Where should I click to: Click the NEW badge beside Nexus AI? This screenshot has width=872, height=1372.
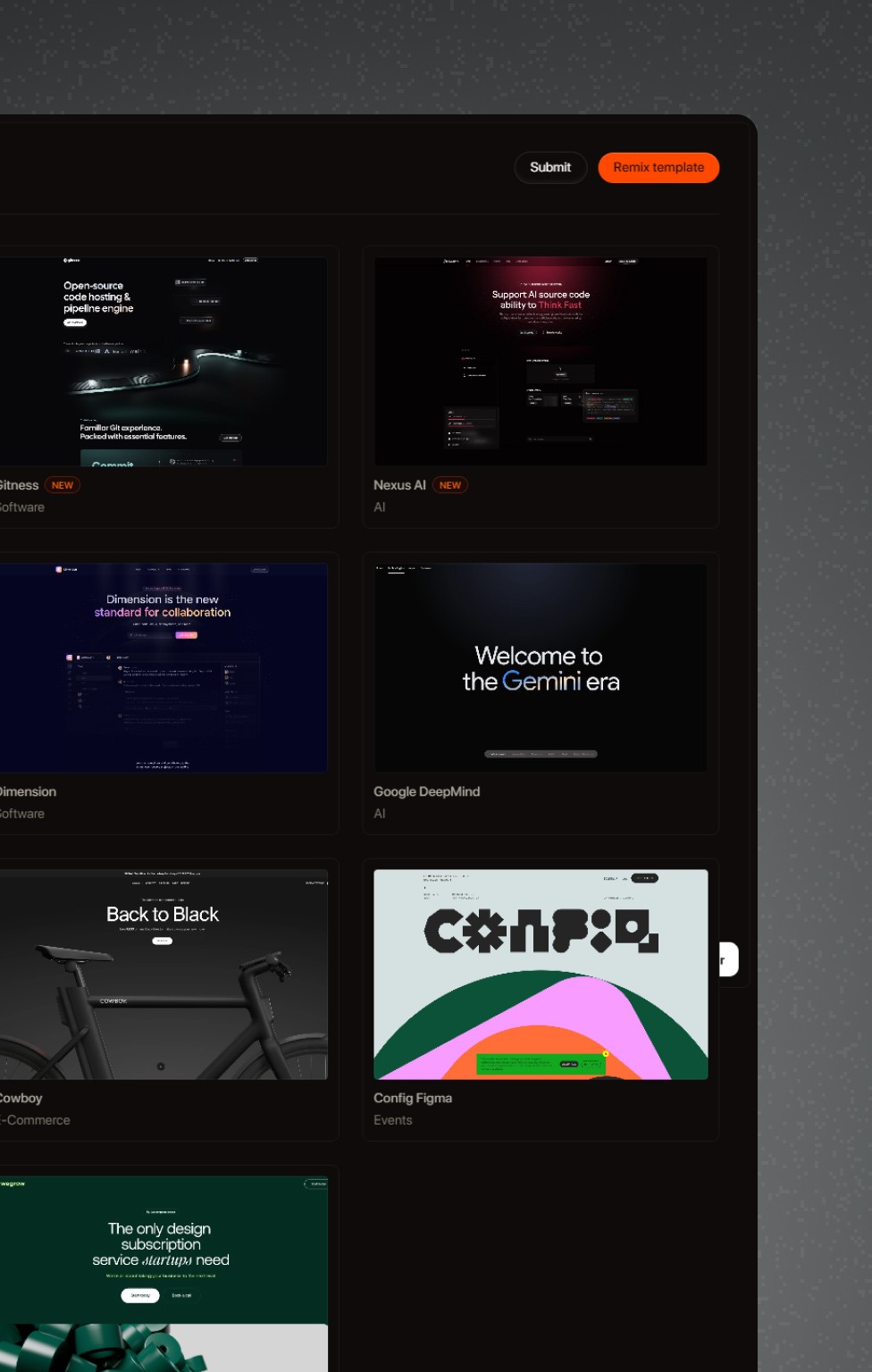[450, 485]
